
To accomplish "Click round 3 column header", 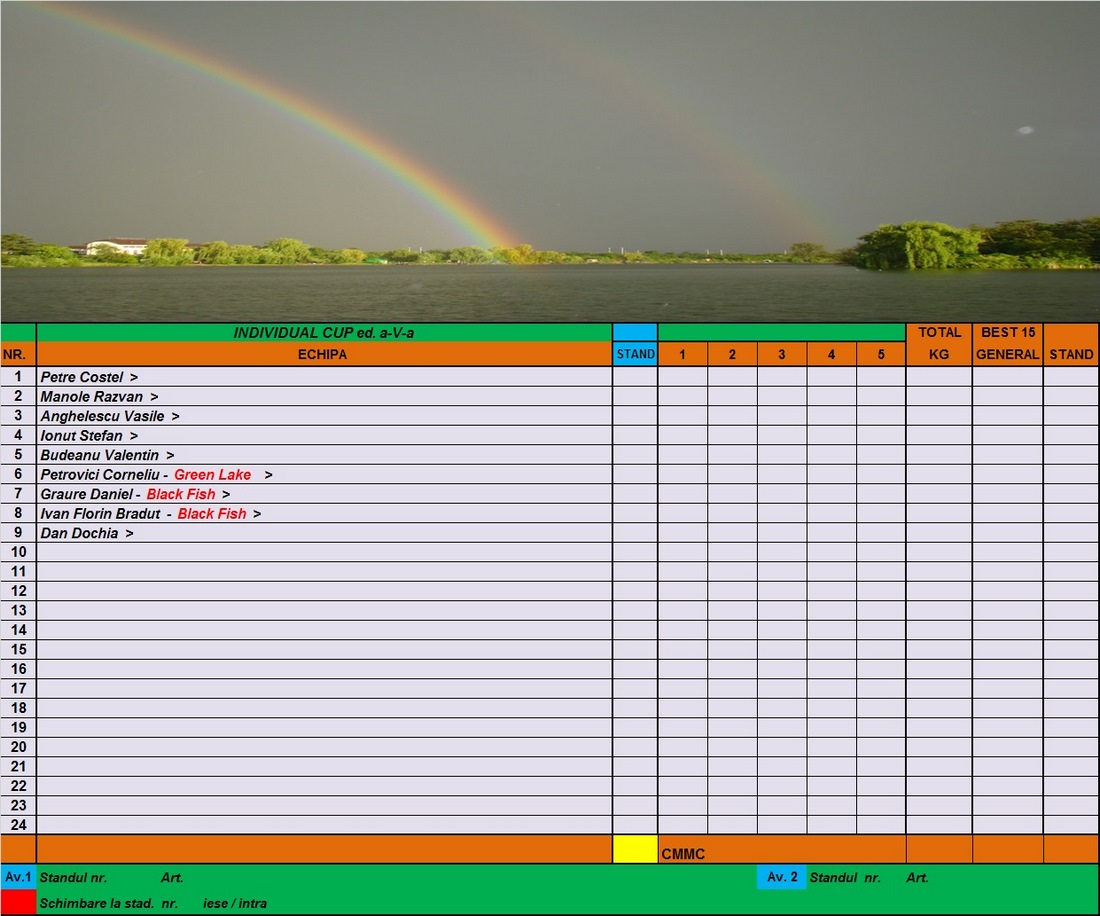I will pyautogui.click(x=782, y=354).
